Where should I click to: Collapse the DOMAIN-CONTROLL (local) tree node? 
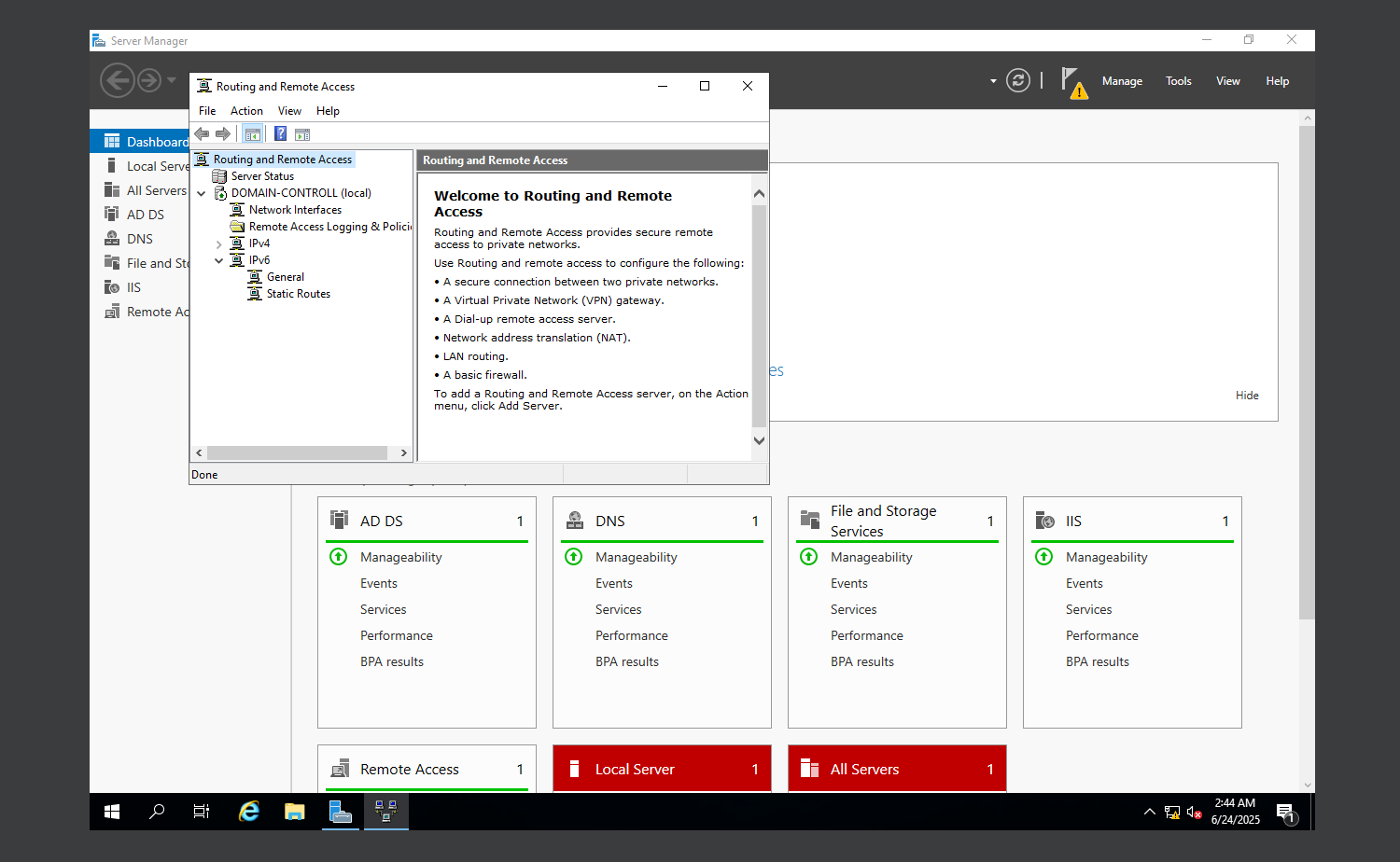202,193
